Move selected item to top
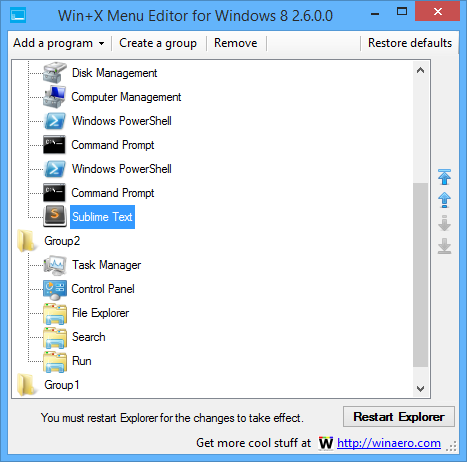Viewport: 467px width, 462px height. 444,177
